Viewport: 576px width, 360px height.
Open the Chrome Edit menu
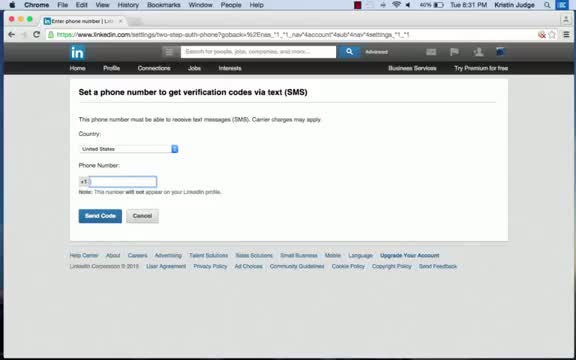[x=82, y=5]
